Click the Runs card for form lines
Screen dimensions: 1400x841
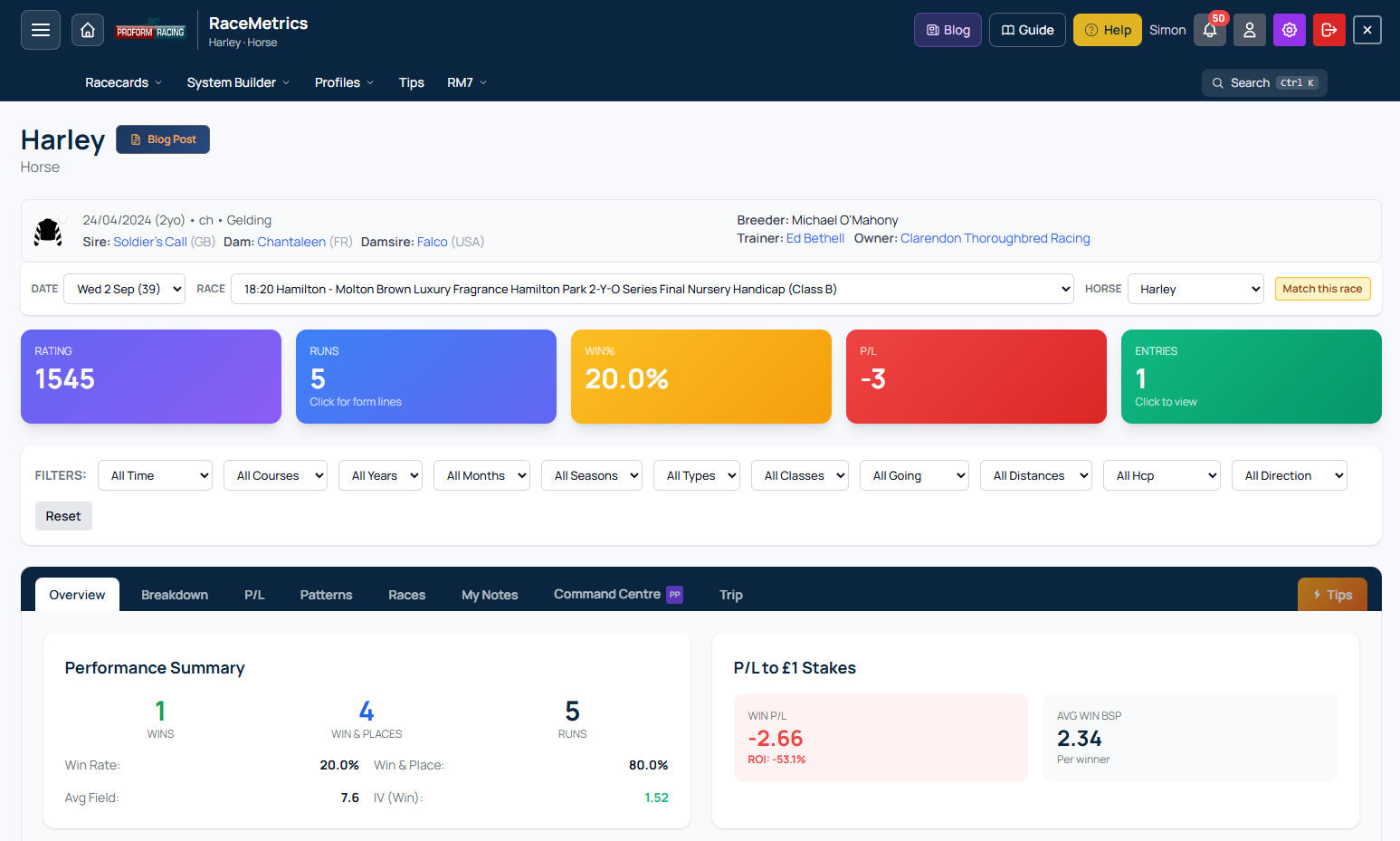(426, 377)
